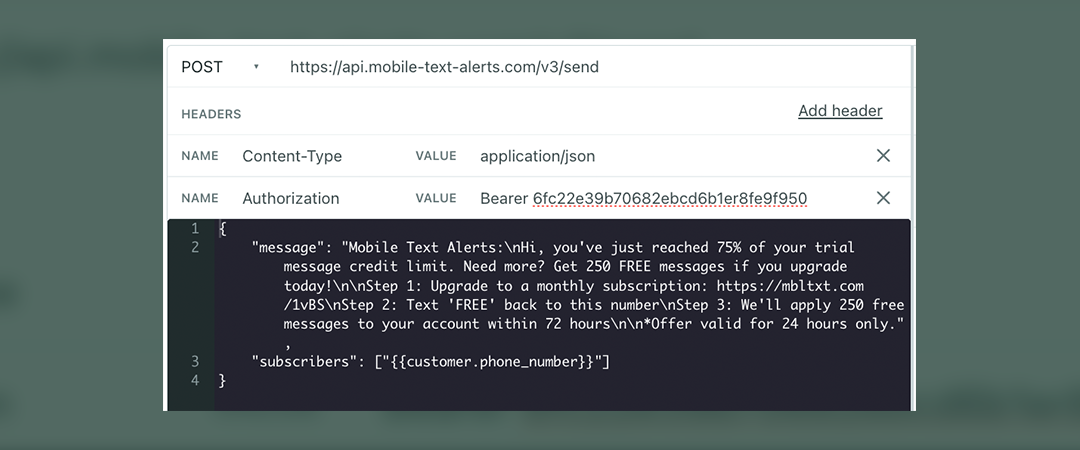The width and height of the screenshot is (1080, 450).
Task: Edit the Authorization name field
Action: tap(291, 198)
